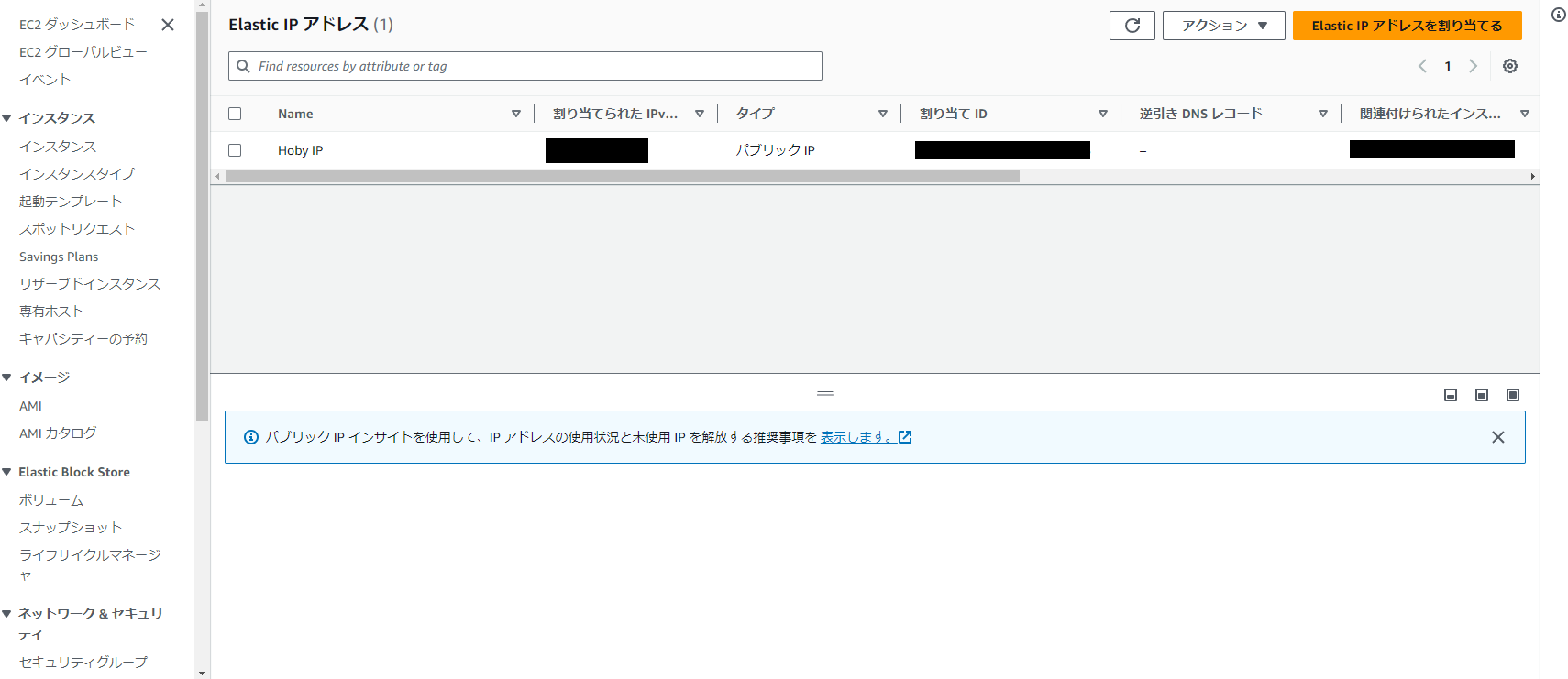
Task: Click page number 1
Action: pyautogui.click(x=1448, y=66)
